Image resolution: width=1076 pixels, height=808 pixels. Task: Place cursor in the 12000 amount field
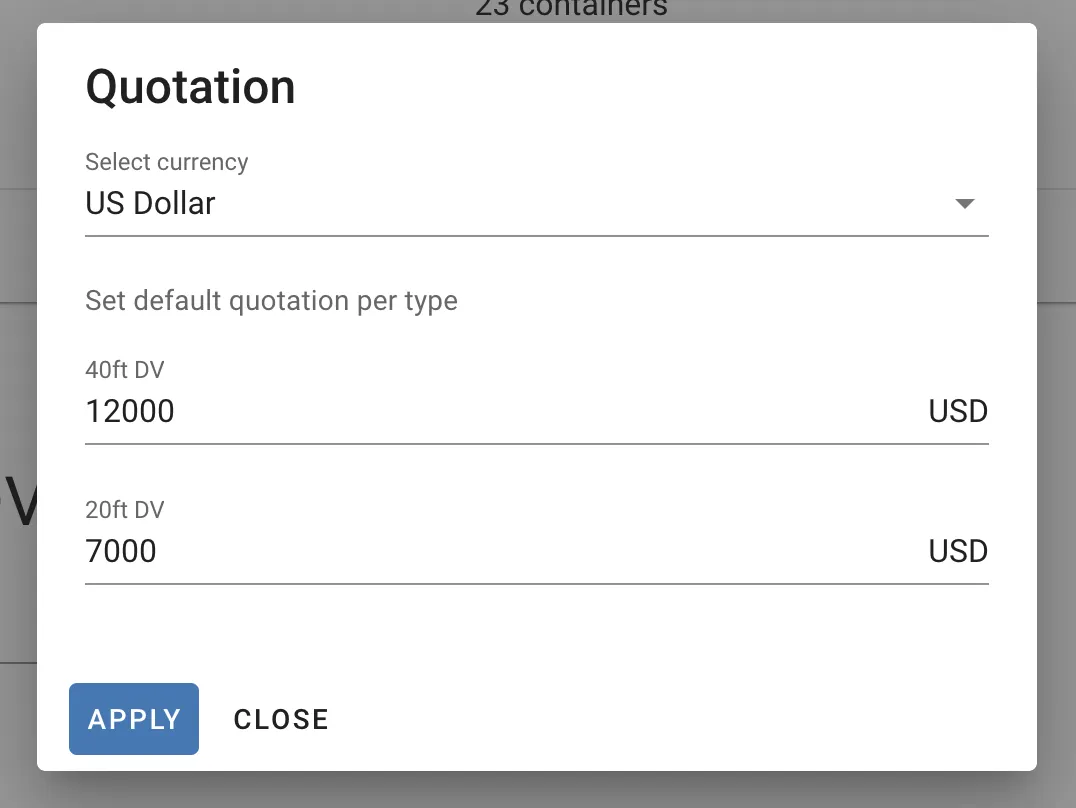pyautogui.click(x=130, y=410)
